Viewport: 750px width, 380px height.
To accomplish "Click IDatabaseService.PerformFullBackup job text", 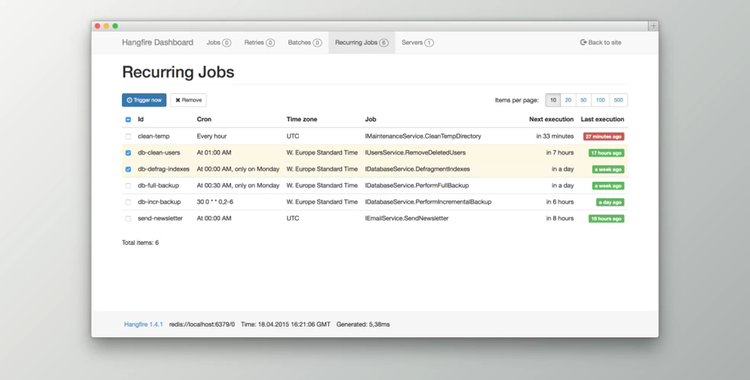I will pyautogui.click(x=417, y=185).
